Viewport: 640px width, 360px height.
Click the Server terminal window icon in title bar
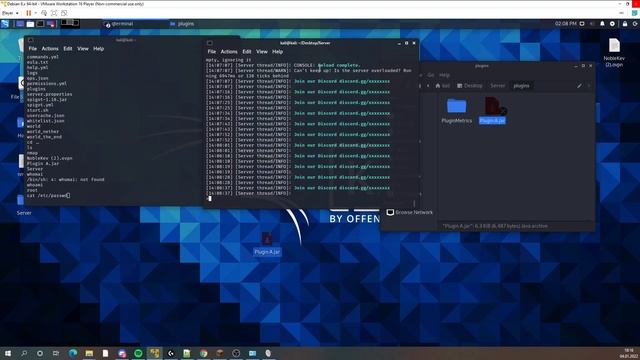point(209,43)
